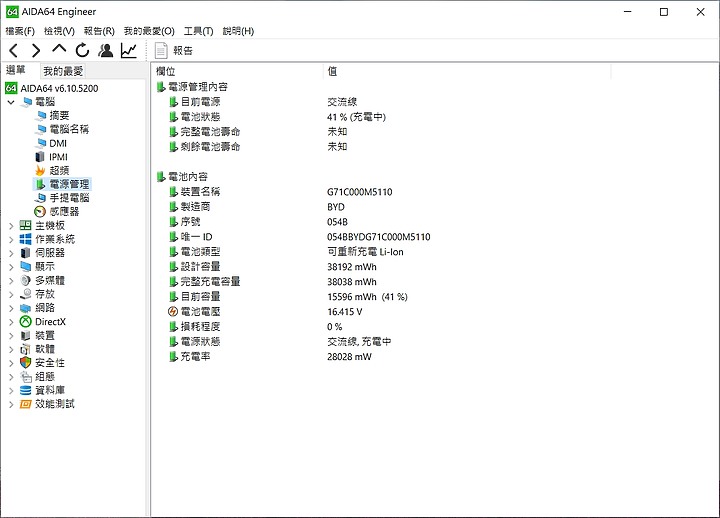Click the DirectX Xbox icon
This screenshot has height=518, width=720.
[26, 322]
